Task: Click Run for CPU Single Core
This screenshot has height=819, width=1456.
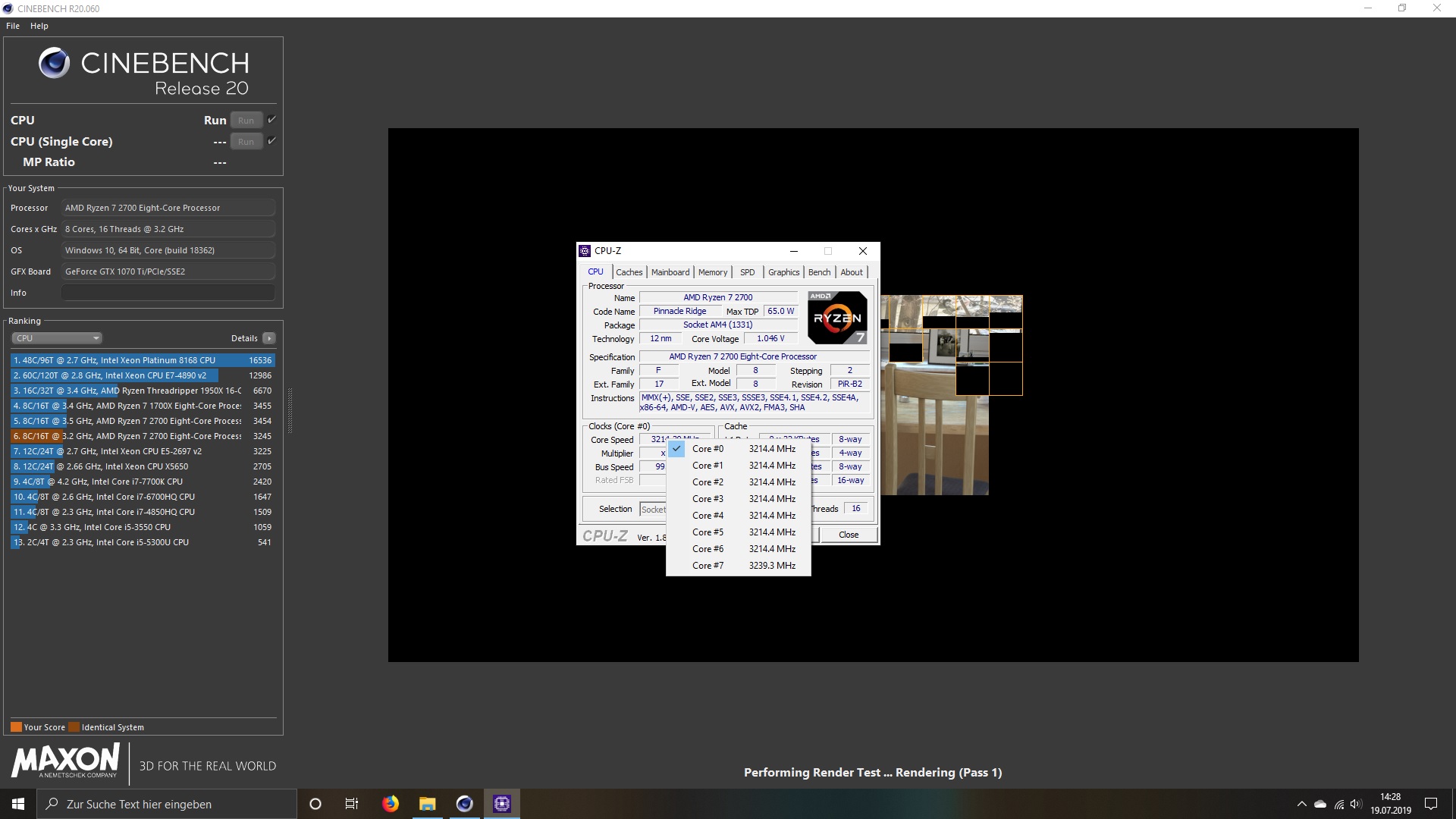Action: pyautogui.click(x=246, y=142)
